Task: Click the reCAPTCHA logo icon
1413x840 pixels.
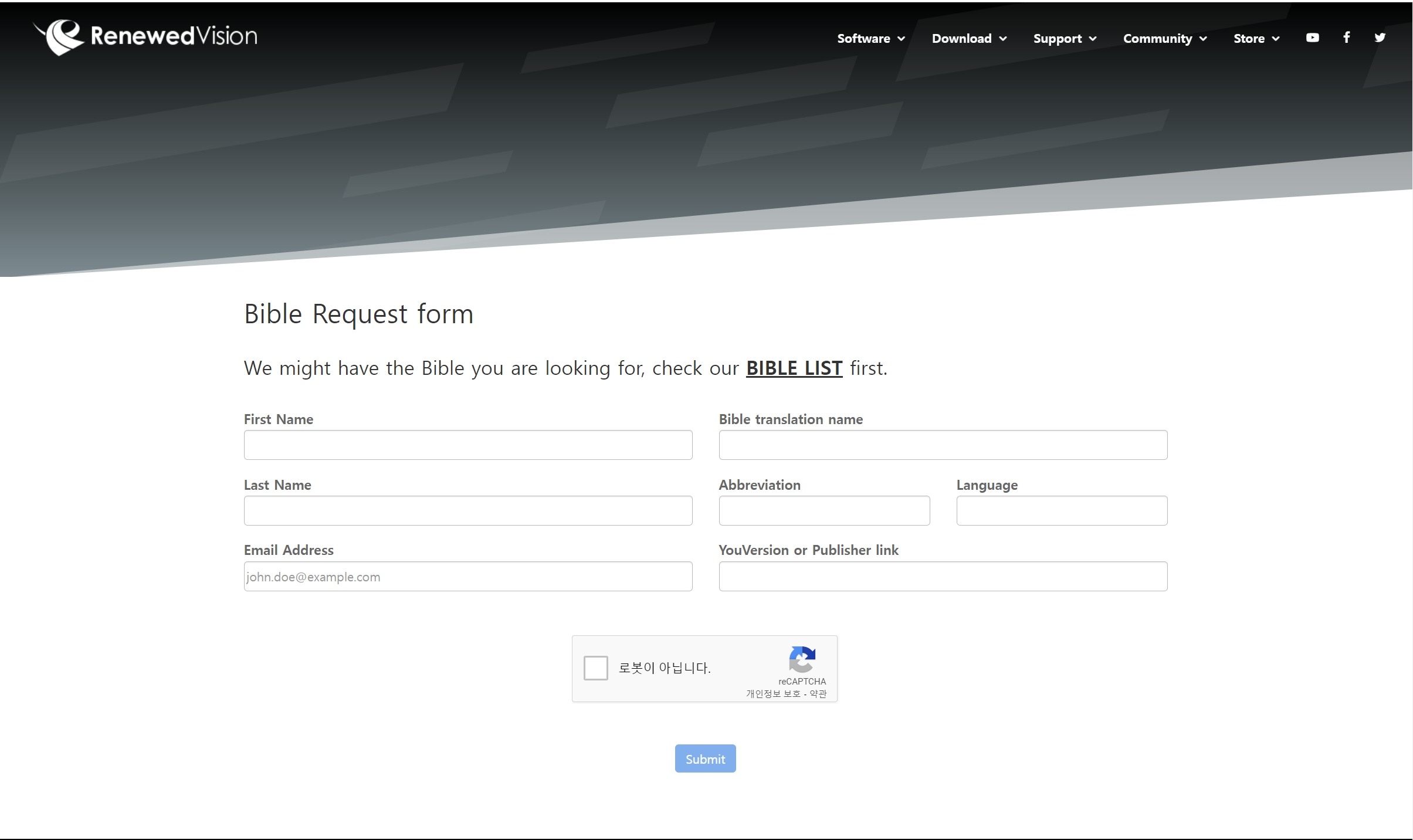Action: click(x=802, y=660)
